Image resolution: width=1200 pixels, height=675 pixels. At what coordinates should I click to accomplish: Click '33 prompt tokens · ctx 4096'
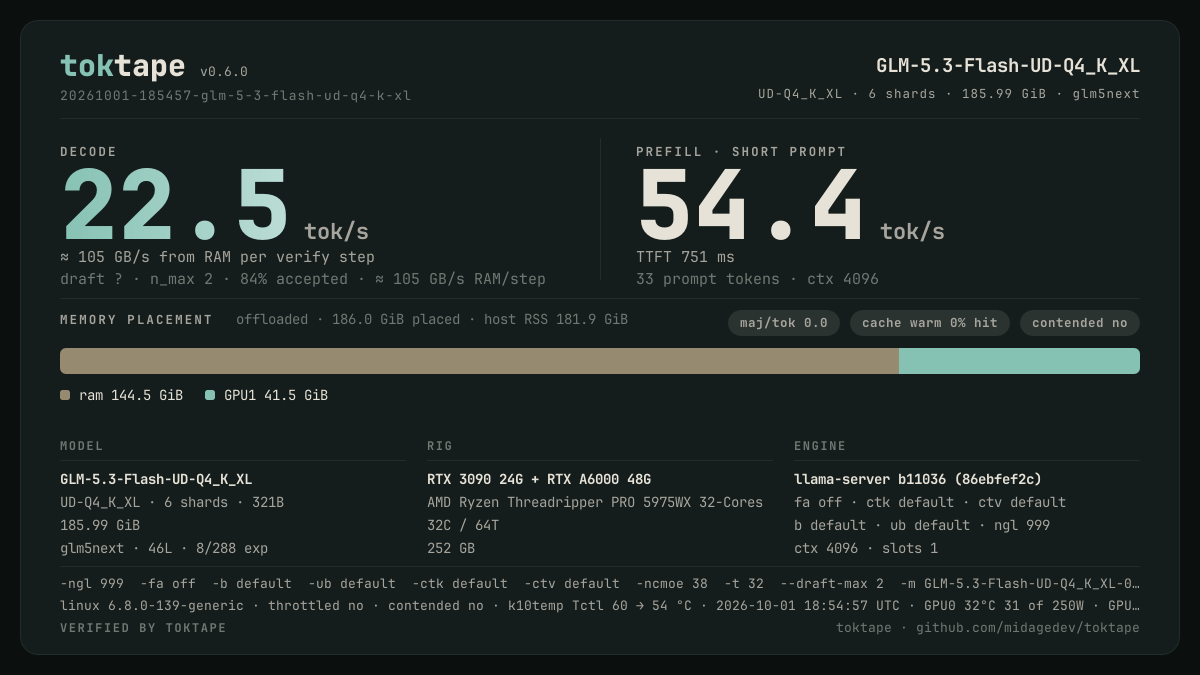tap(757, 279)
